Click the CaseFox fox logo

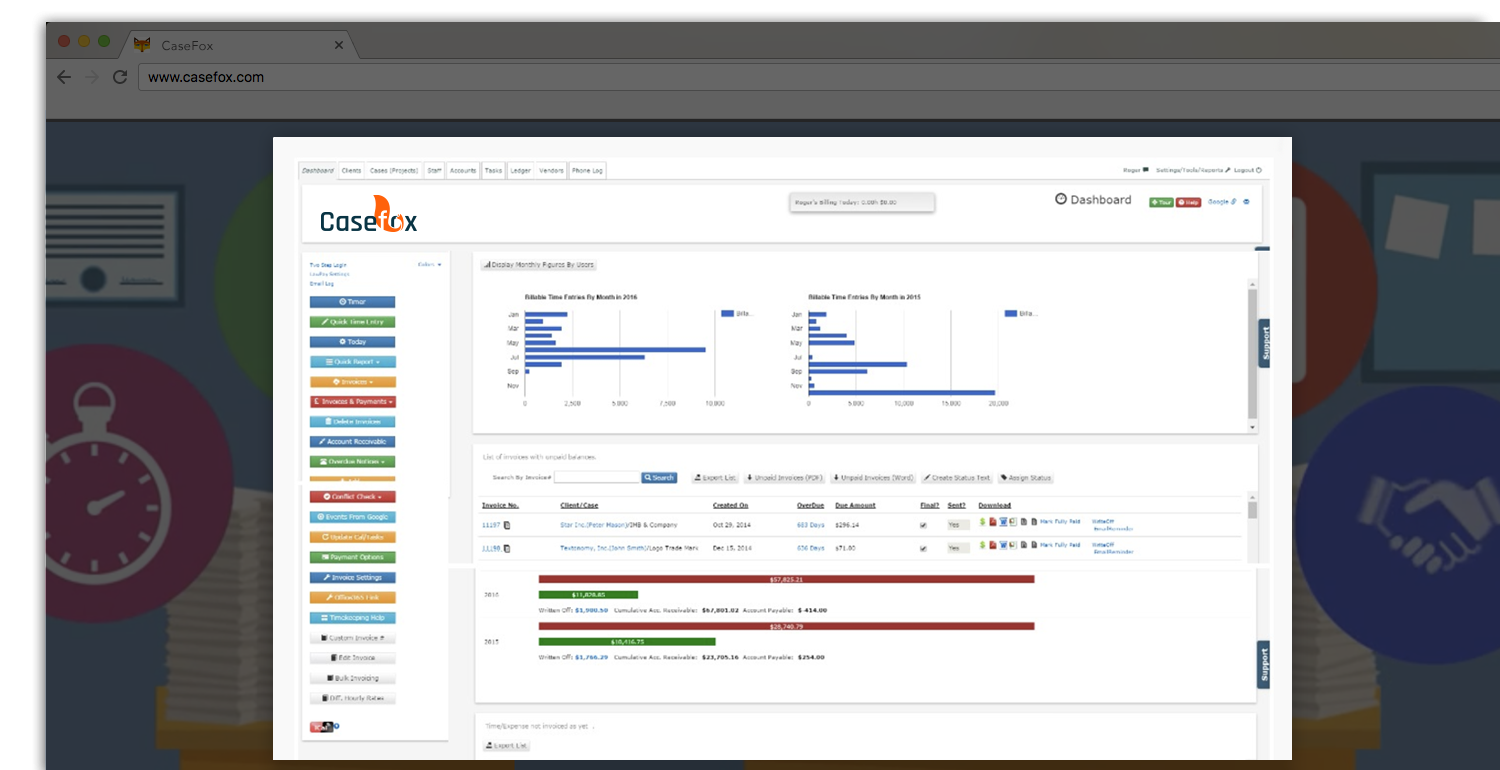pos(382,213)
